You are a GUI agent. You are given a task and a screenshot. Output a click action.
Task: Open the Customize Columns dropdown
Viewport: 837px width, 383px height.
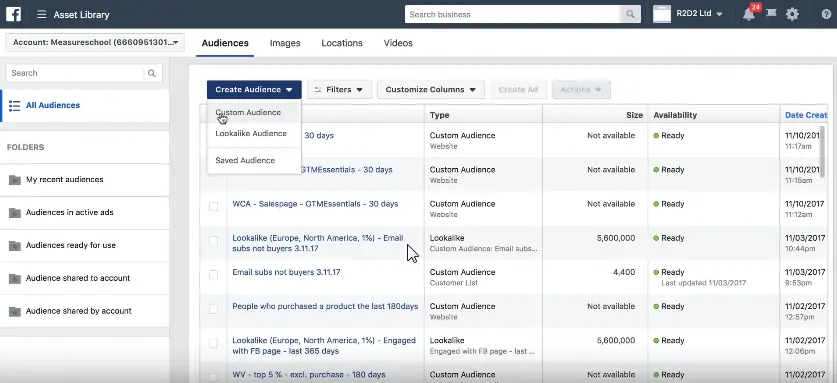(x=431, y=90)
